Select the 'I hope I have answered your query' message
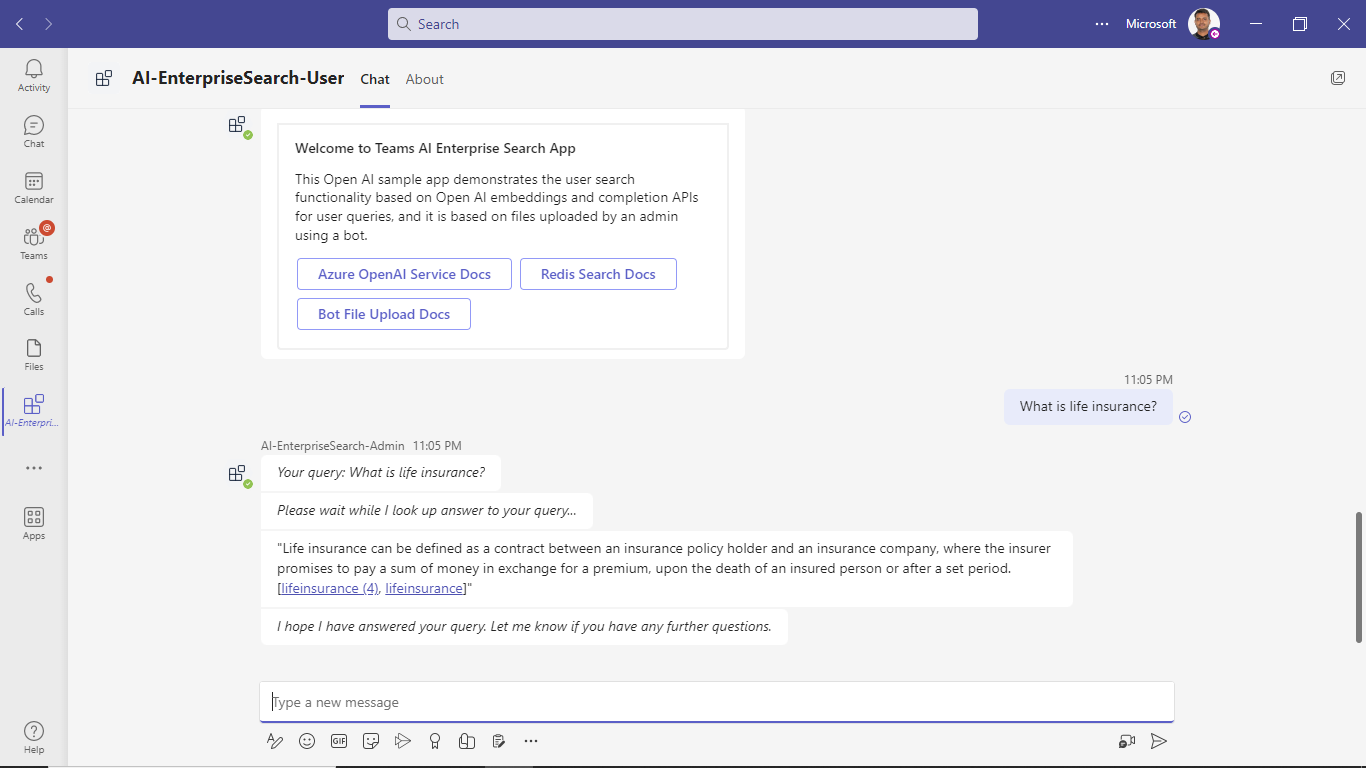Image resolution: width=1366 pixels, height=768 pixels. coord(524,626)
